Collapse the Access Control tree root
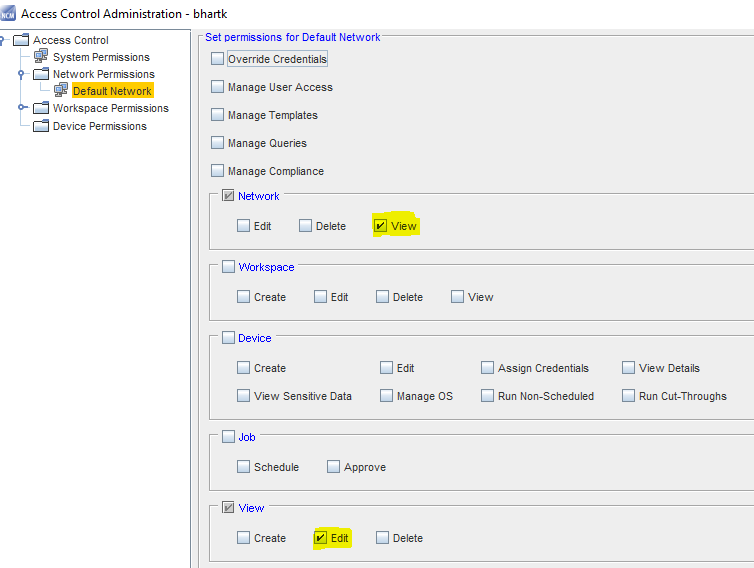This screenshot has width=754, height=568. pyautogui.click(x=3, y=40)
